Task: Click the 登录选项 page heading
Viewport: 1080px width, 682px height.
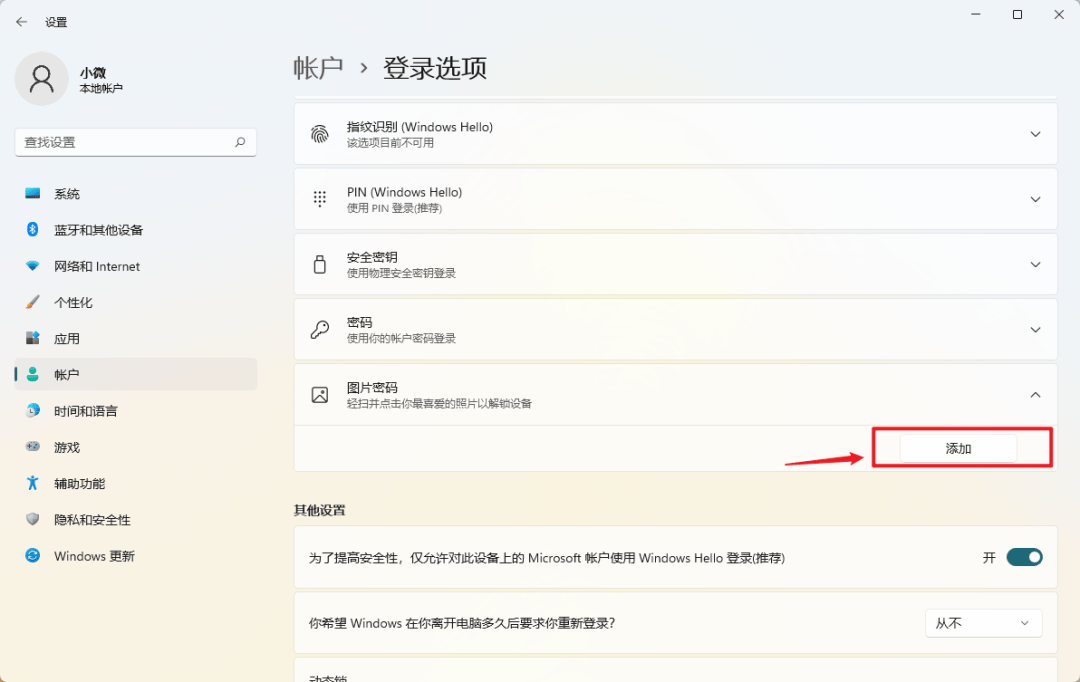Action: tap(435, 68)
